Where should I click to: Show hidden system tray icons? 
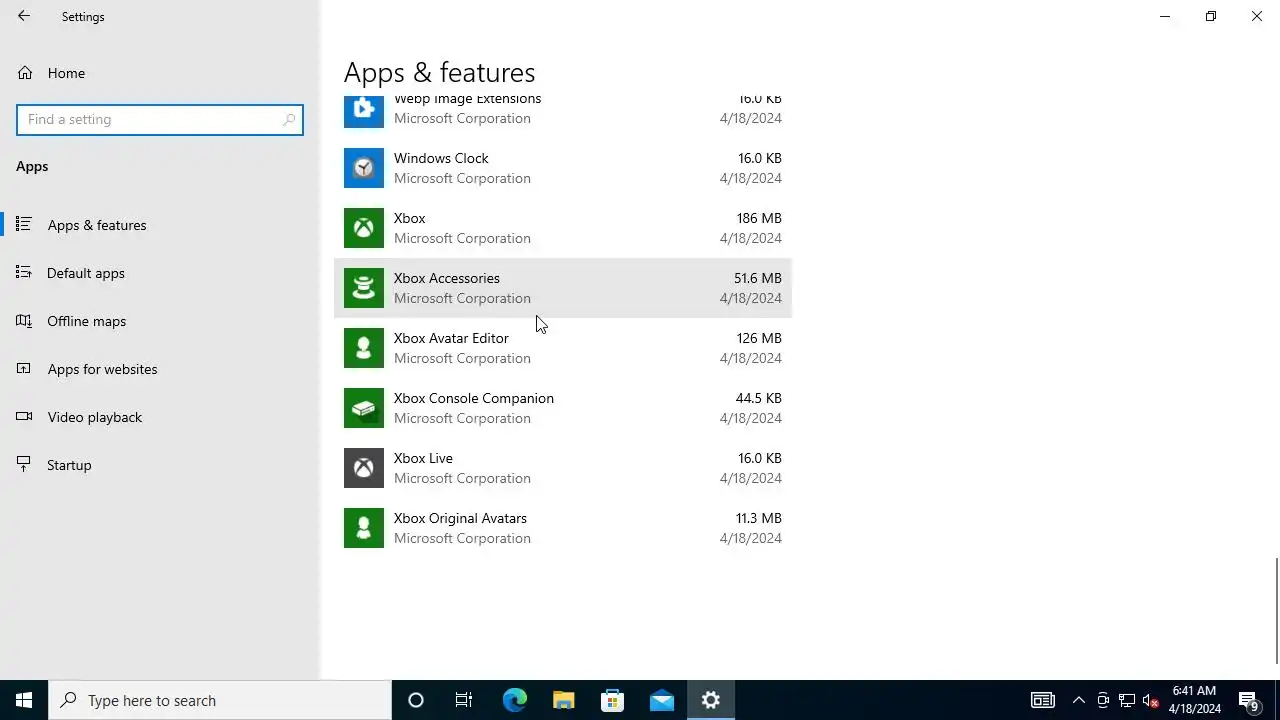1078,700
